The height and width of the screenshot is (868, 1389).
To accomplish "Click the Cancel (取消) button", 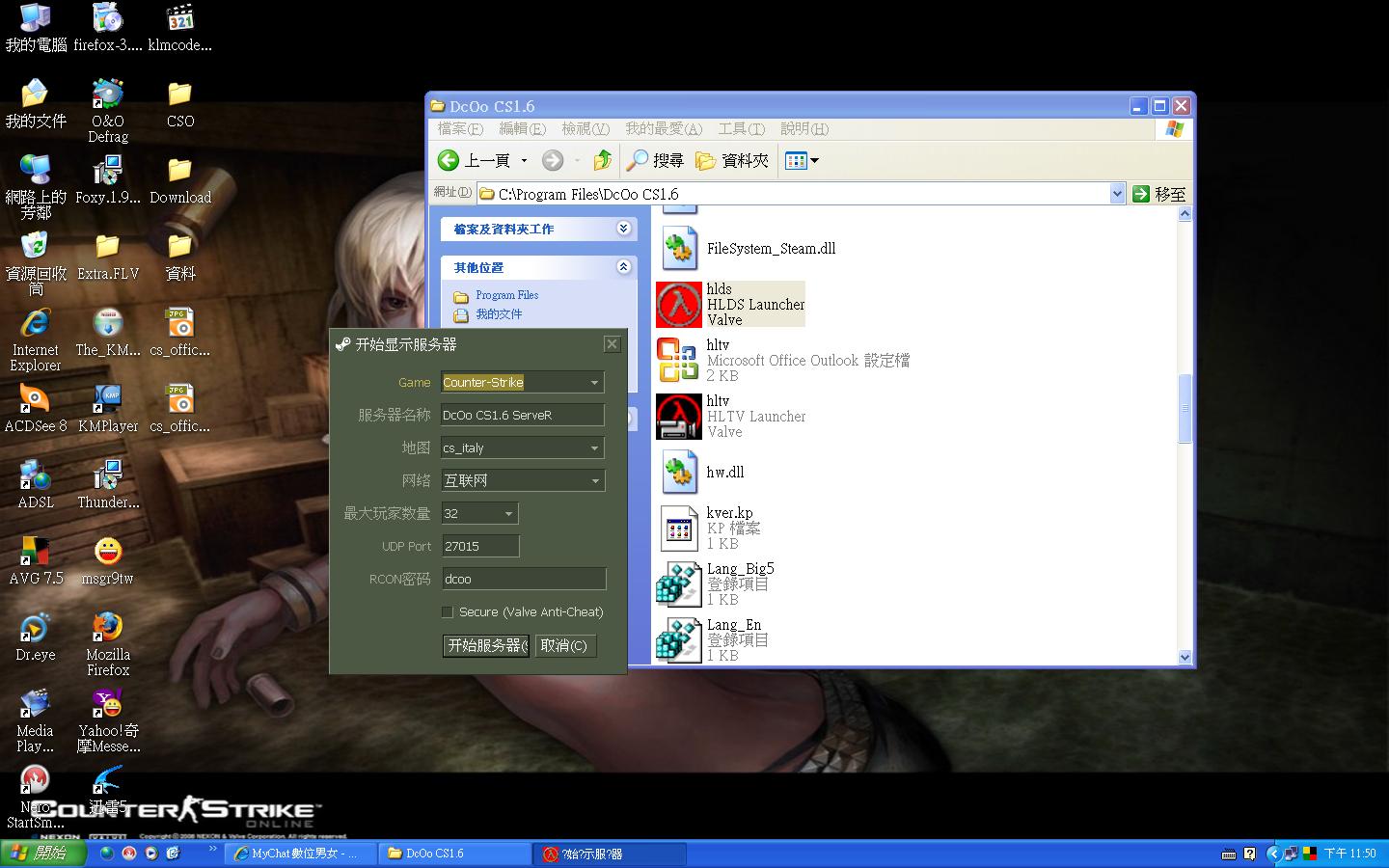I will tap(565, 645).
